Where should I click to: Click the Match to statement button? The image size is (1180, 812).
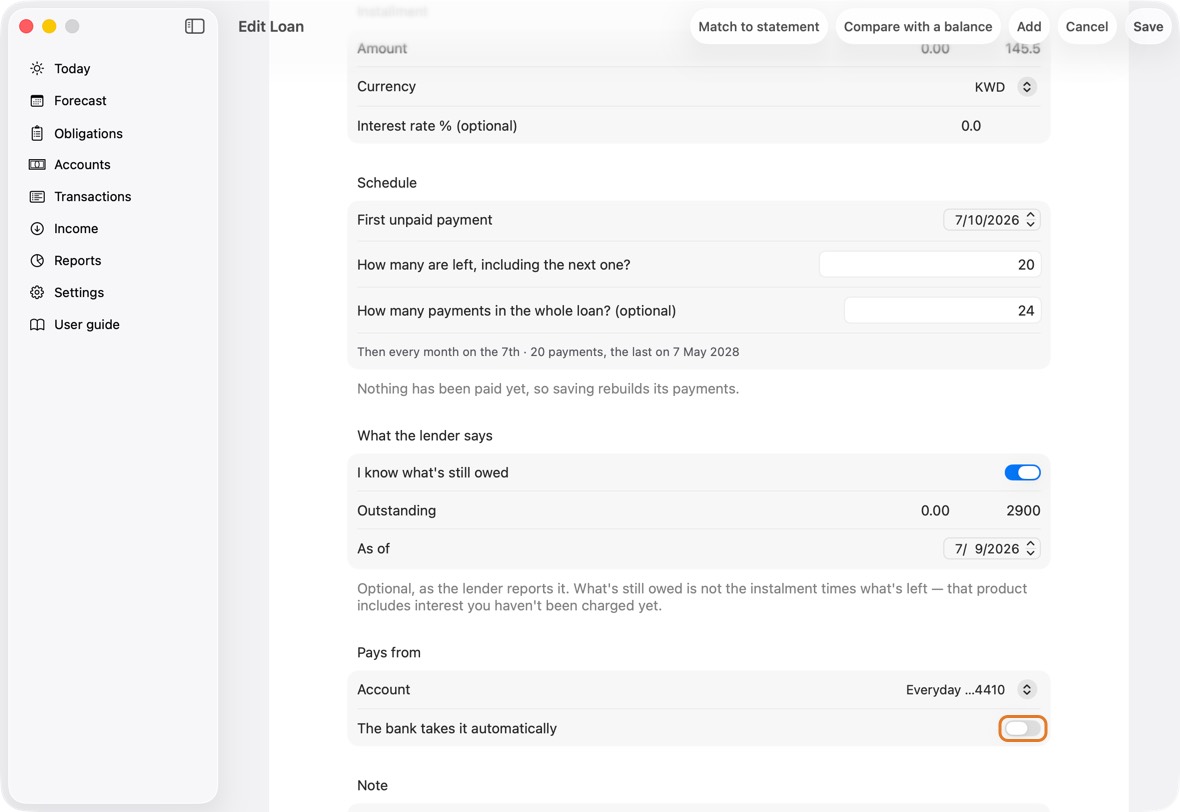(759, 26)
